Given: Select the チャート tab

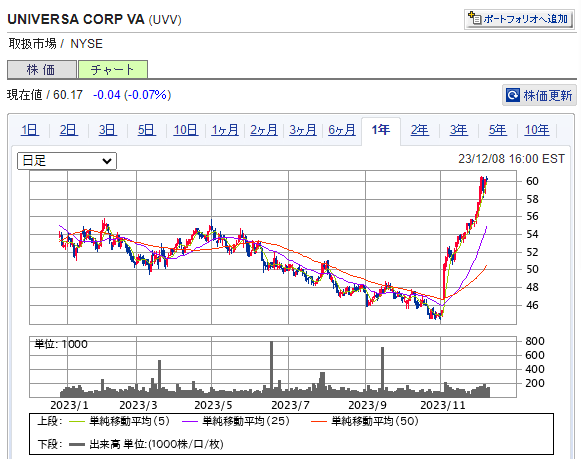Looking at the screenshot, I should click(x=113, y=70).
